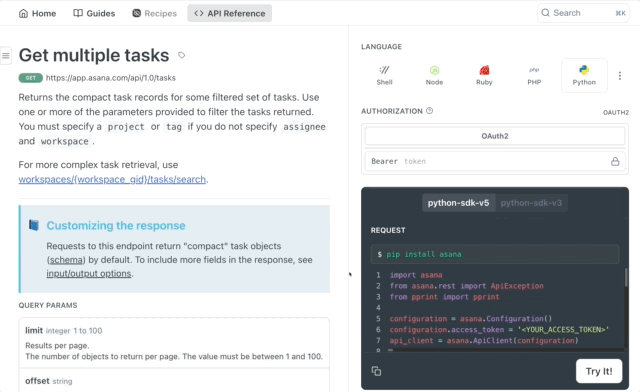The image size is (640, 392).
Task: Select the API Reference tab
Action: click(x=229, y=13)
